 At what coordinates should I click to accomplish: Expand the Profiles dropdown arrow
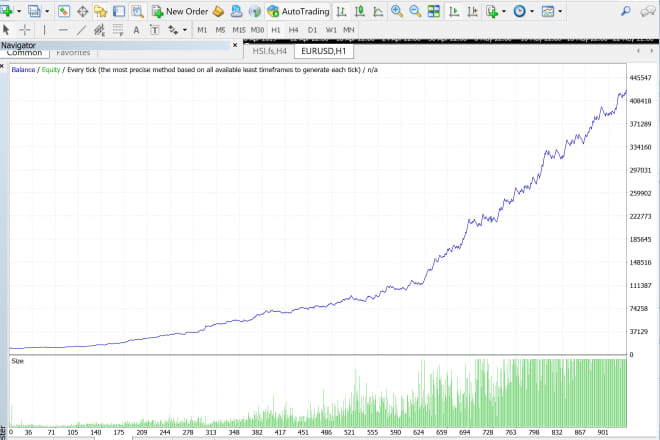47,11
